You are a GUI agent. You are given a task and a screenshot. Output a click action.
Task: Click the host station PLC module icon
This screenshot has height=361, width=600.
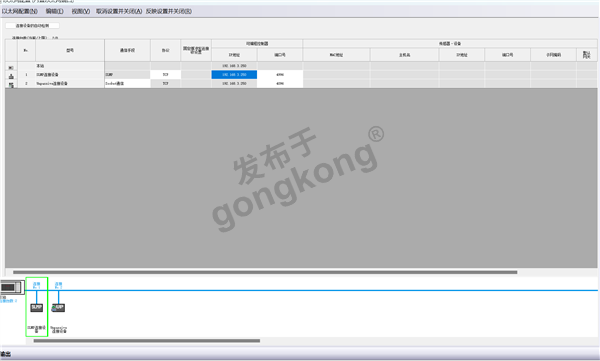pos(12,287)
